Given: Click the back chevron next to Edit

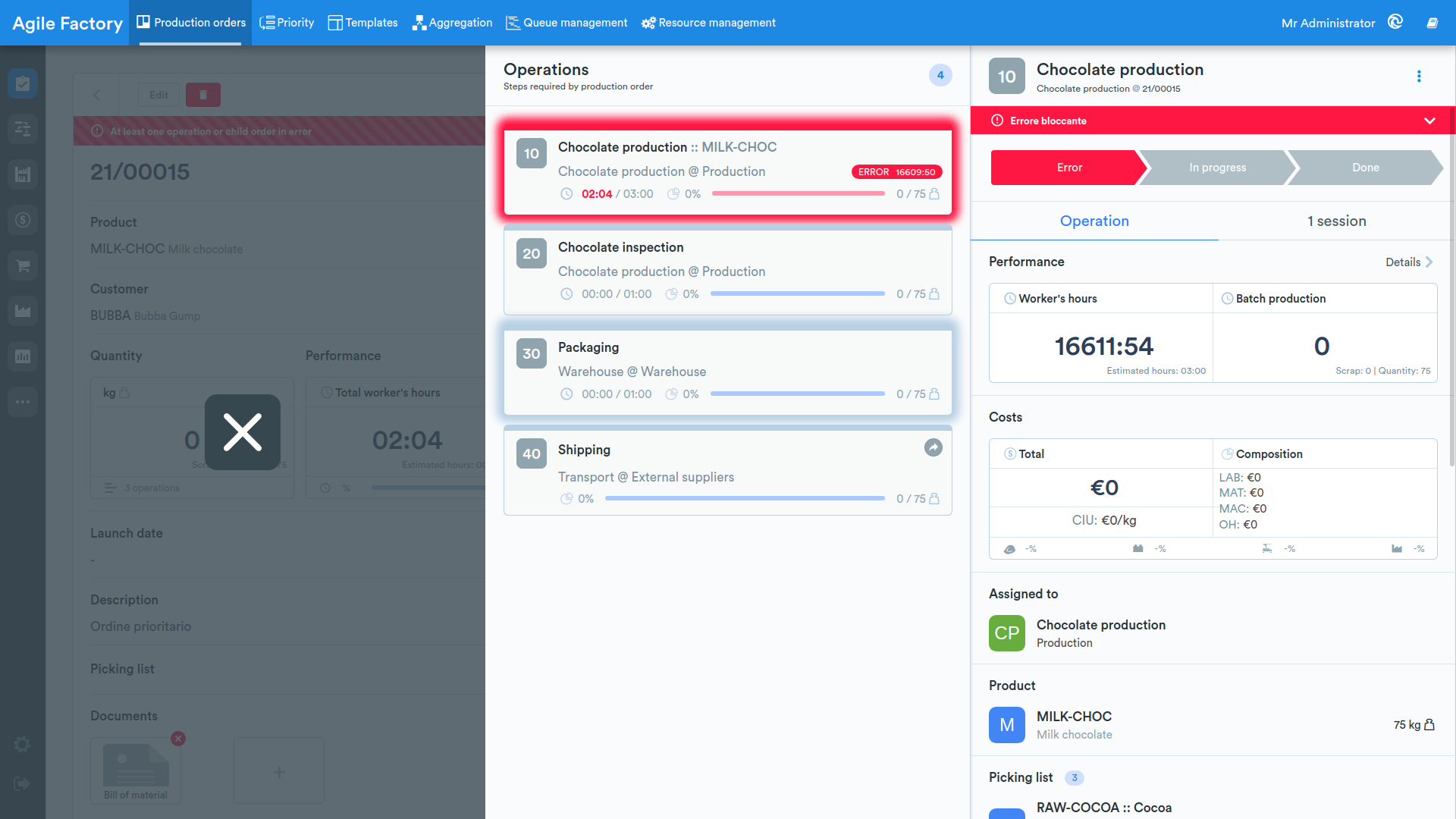Looking at the screenshot, I should coord(96,95).
